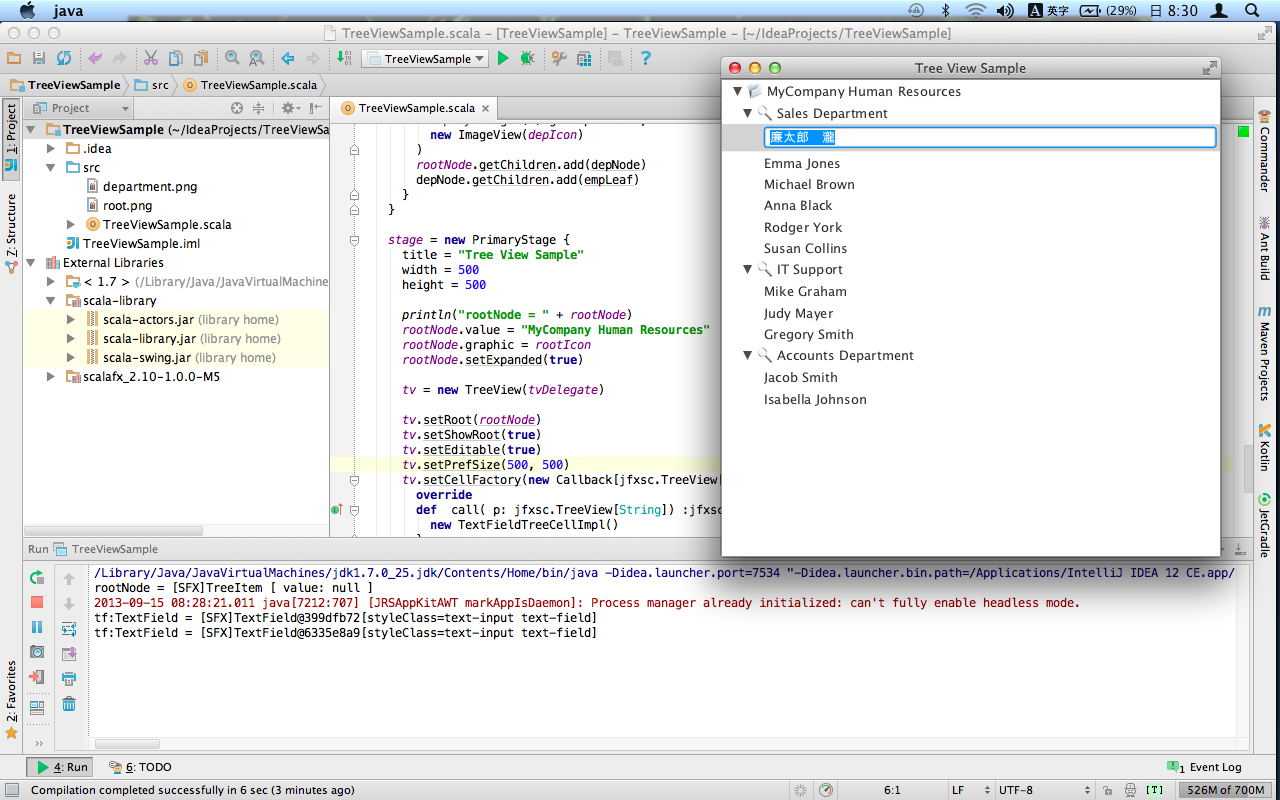
Task: Open the Maven Projects side tab
Action: 1264,352
